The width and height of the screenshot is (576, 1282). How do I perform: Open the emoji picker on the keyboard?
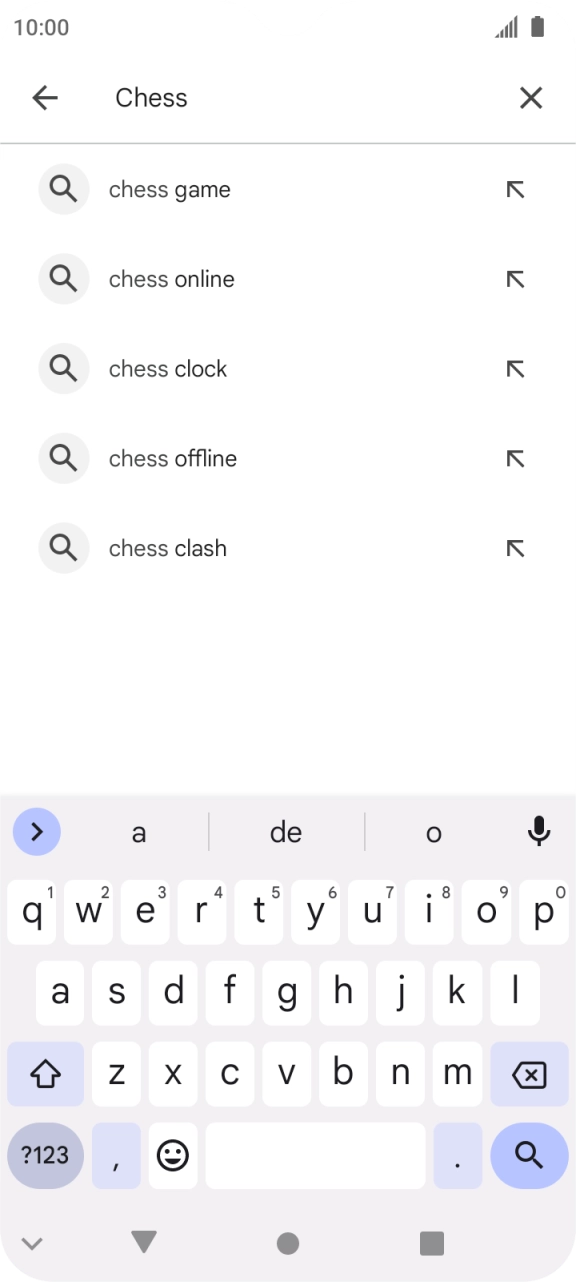point(173,1155)
